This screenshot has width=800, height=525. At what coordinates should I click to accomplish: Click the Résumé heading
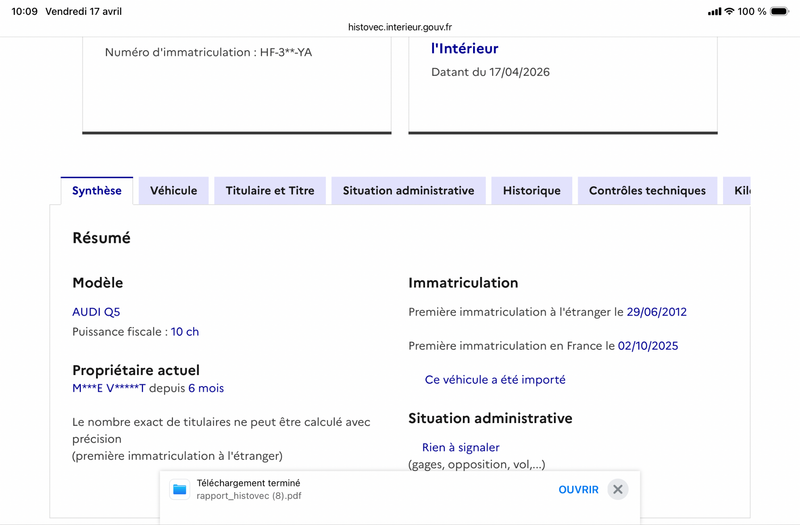pyautogui.click(x=102, y=238)
